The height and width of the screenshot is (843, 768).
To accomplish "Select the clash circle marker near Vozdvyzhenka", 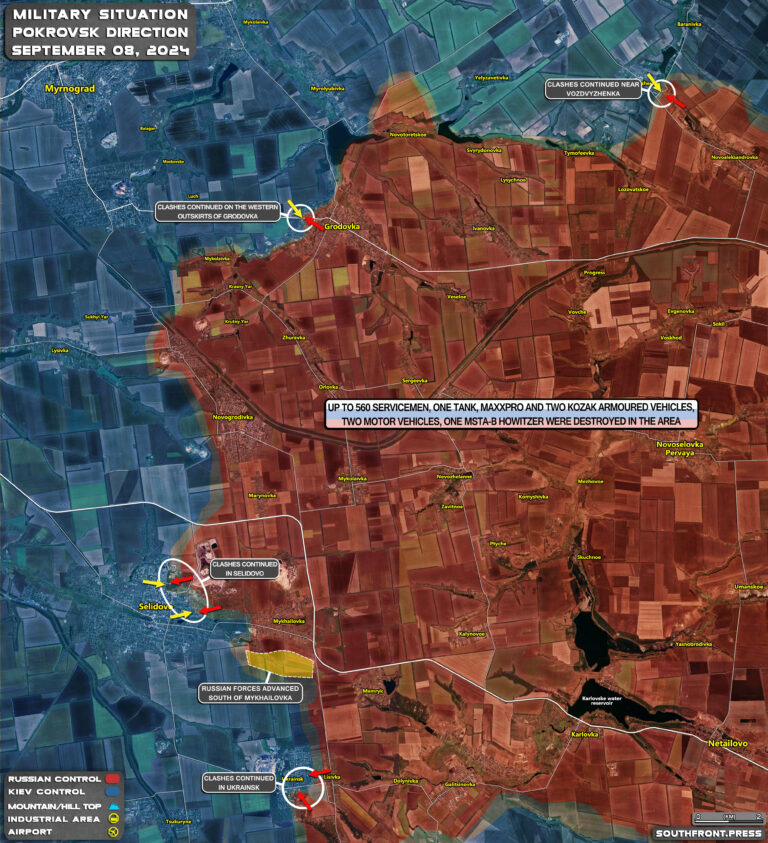I will (660, 93).
